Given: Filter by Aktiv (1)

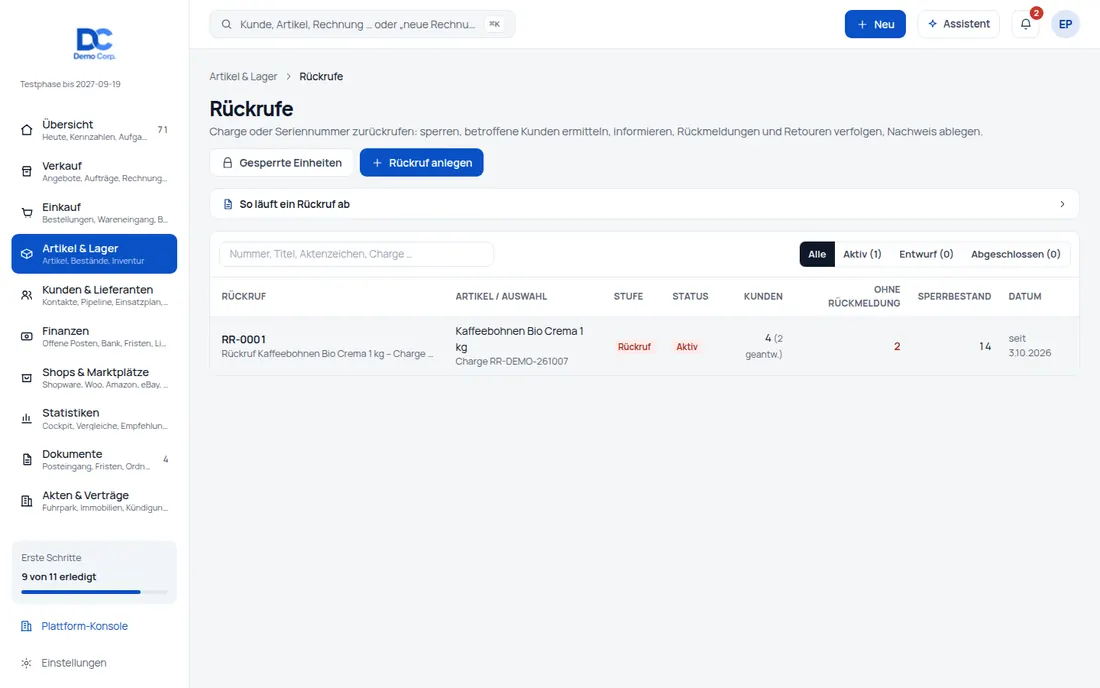Looking at the screenshot, I should coord(862,254).
